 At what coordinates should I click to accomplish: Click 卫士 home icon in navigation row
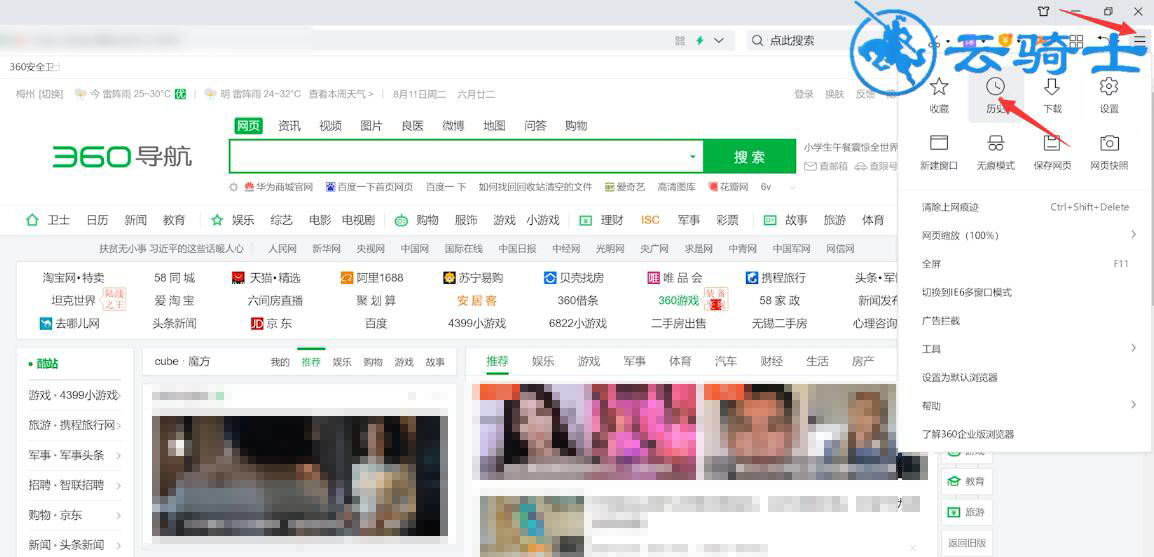[32, 220]
